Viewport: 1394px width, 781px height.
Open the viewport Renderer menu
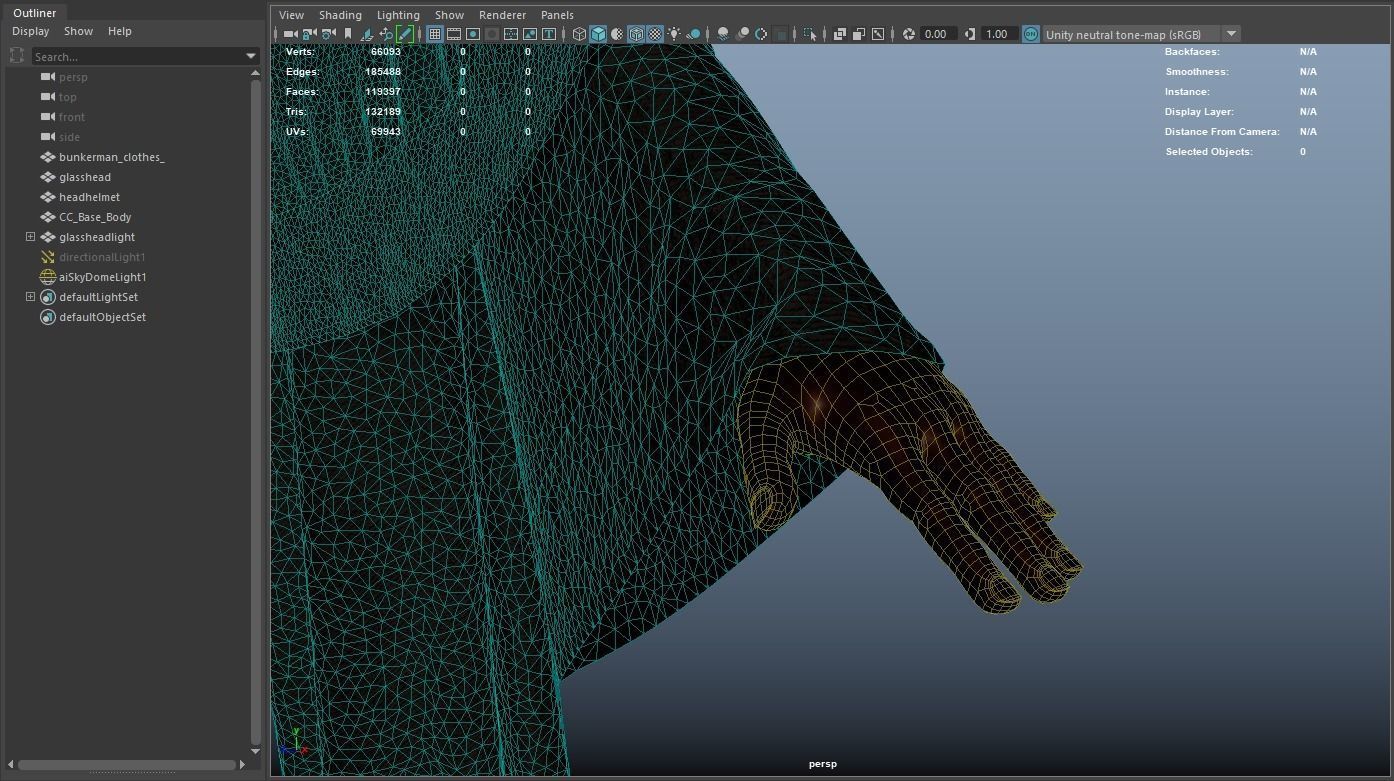pos(502,15)
